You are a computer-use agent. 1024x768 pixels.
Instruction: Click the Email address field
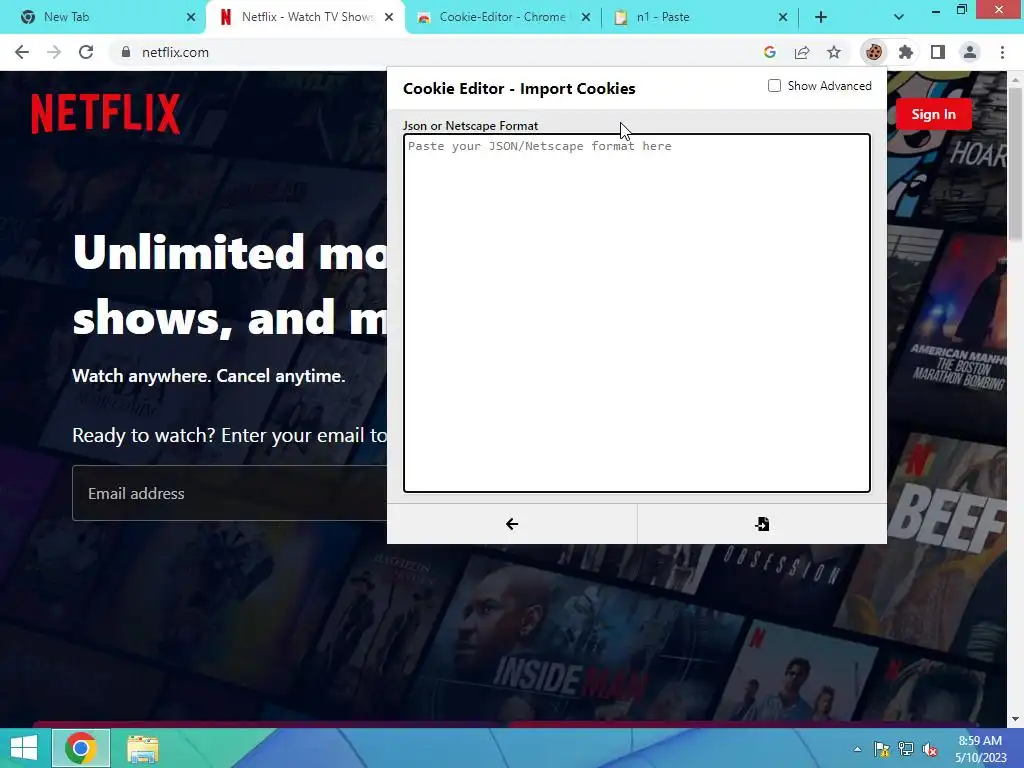coord(229,493)
